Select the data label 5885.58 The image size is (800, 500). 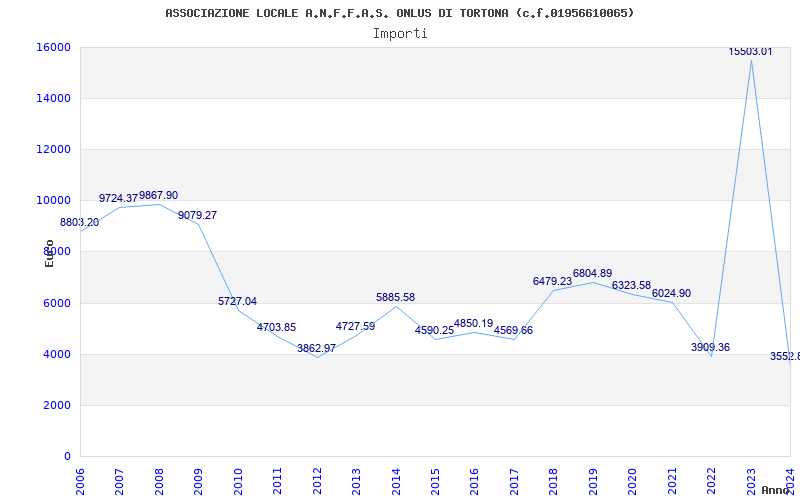395,297
